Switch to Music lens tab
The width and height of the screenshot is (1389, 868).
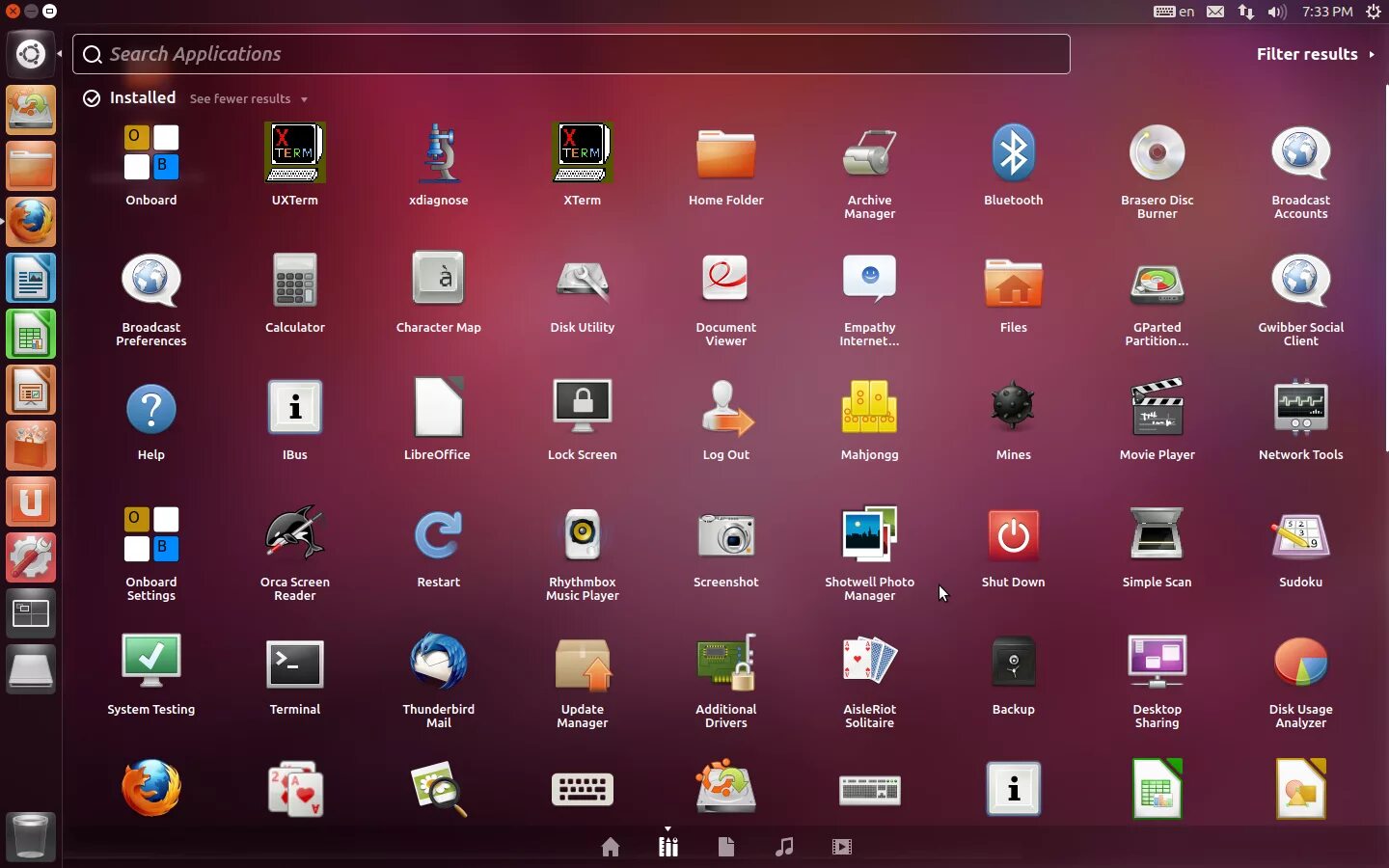coord(784,847)
